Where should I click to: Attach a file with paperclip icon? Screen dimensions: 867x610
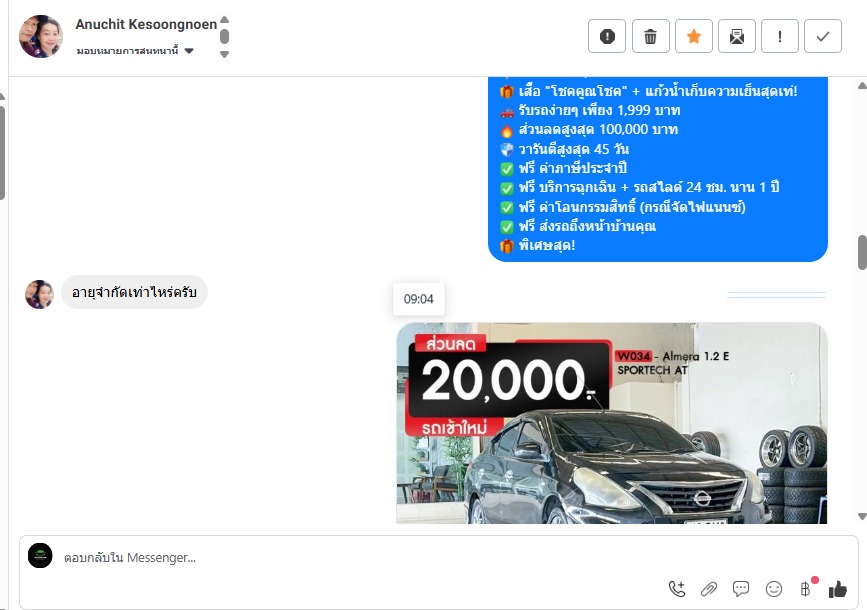708,589
